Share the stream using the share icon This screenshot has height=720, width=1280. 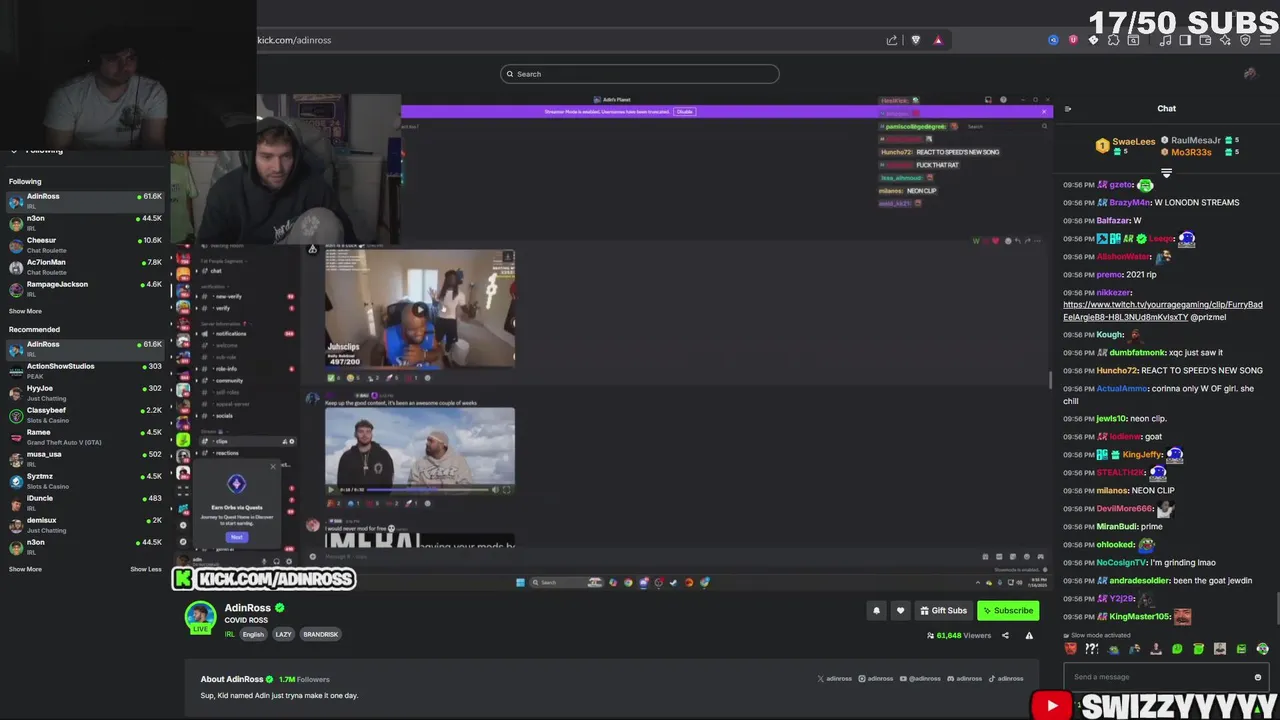(1005, 635)
